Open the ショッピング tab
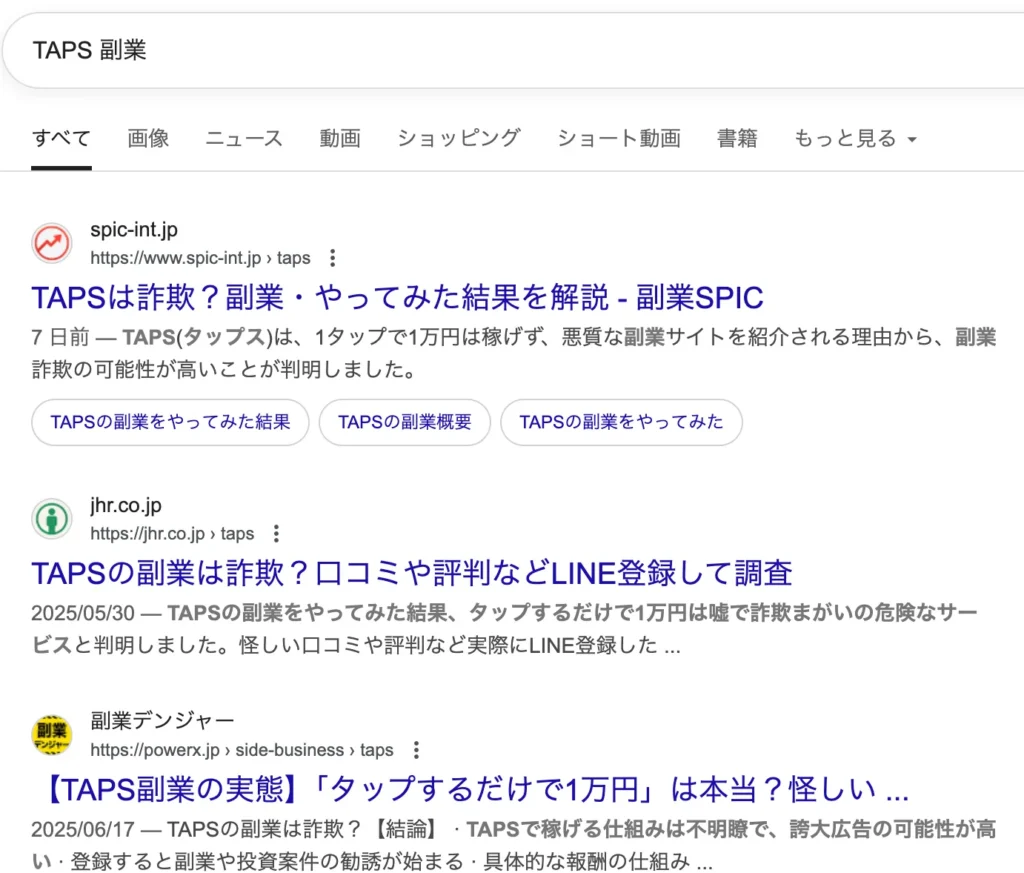The height and width of the screenshot is (873, 1024). (x=458, y=138)
